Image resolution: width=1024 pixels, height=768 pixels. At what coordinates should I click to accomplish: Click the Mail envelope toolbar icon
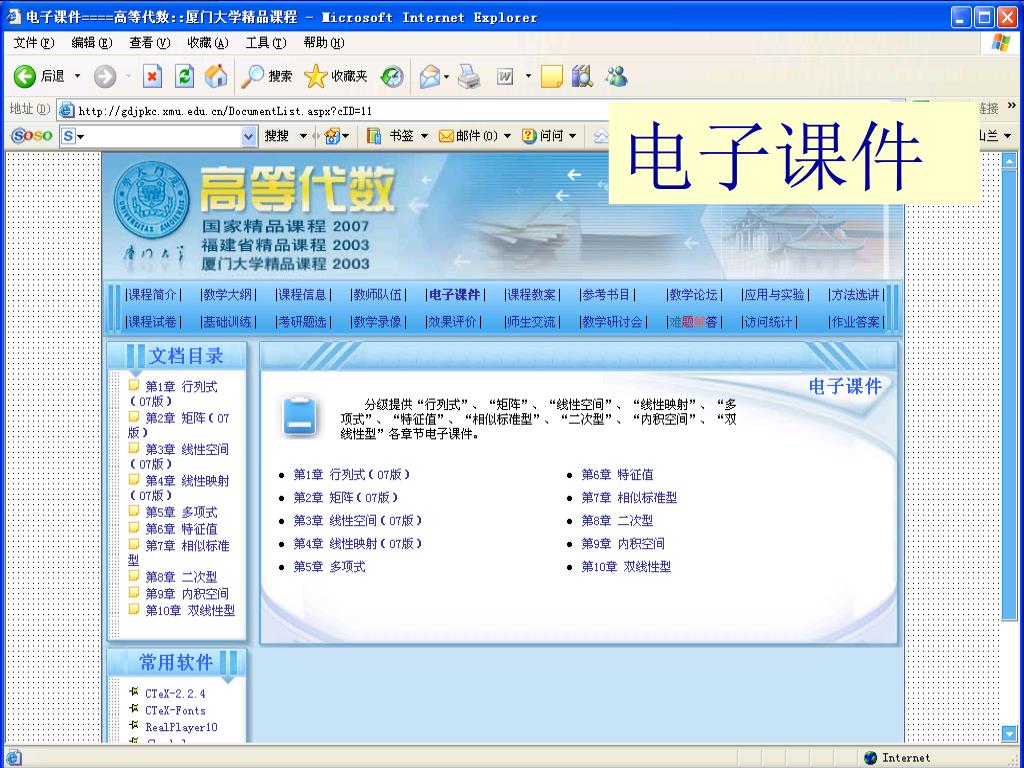point(430,77)
